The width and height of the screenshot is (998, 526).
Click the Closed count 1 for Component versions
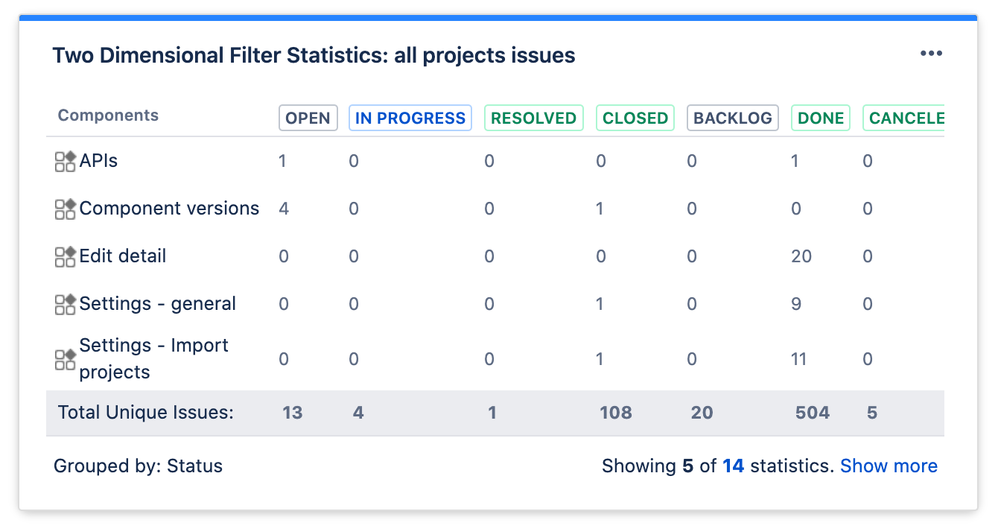tap(600, 209)
